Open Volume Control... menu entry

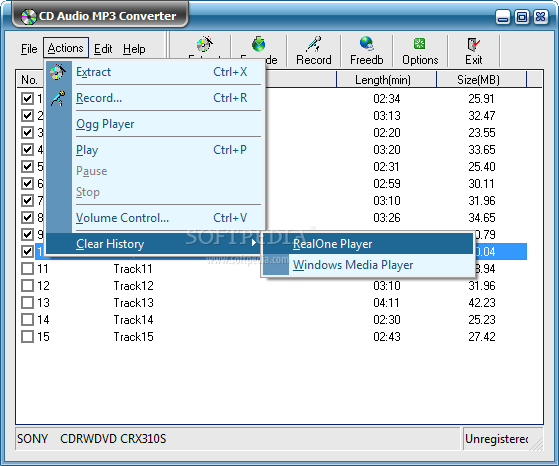pos(156,218)
